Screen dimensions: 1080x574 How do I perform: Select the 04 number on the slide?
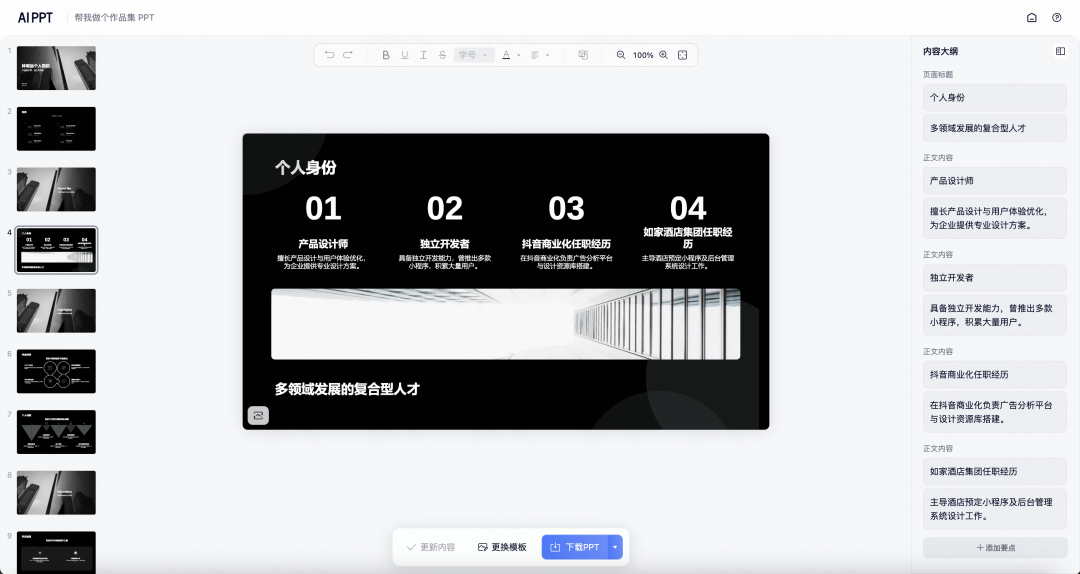pyautogui.click(x=687, y=208)
